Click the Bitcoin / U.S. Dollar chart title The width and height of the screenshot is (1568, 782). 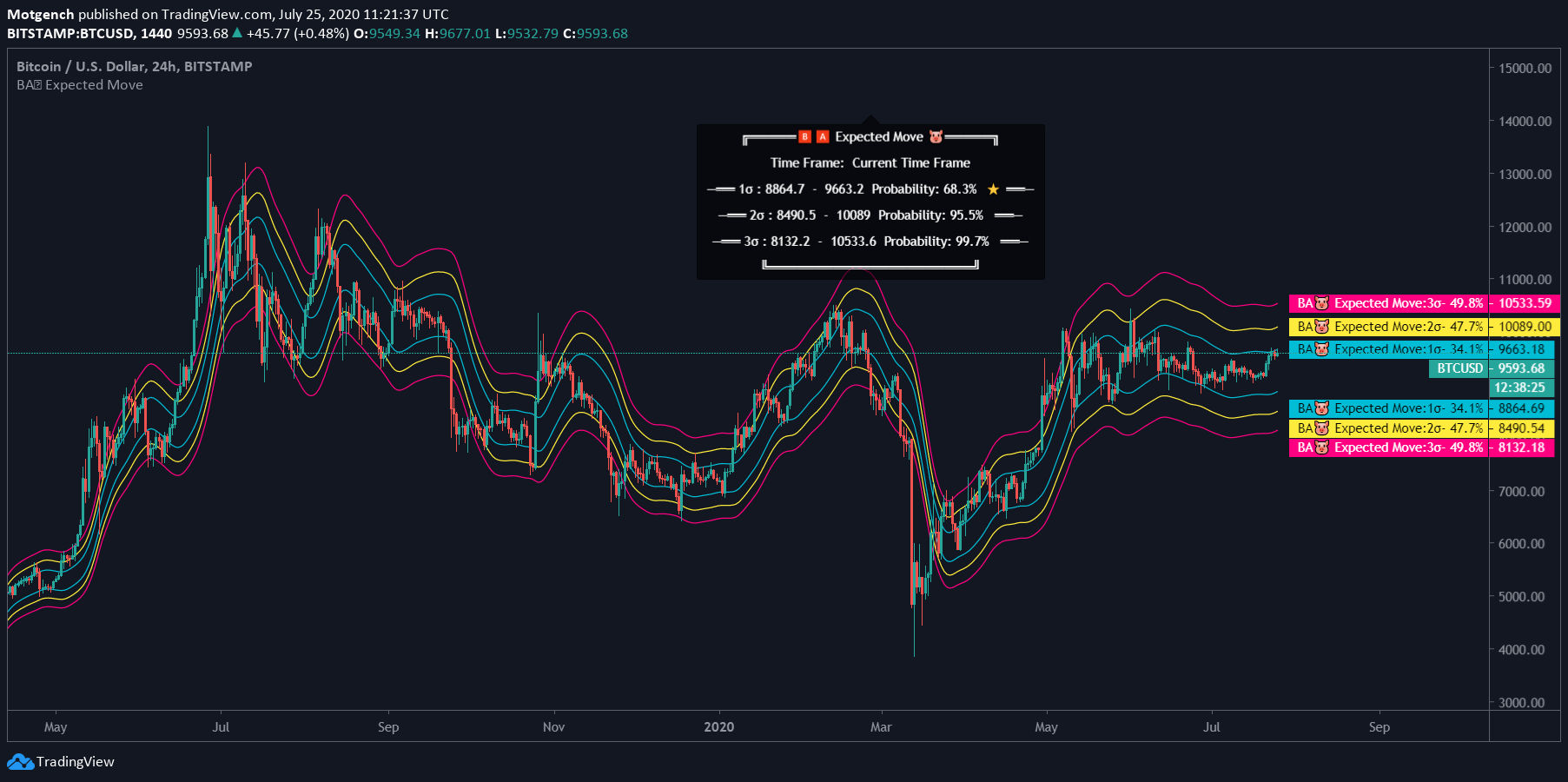click(135, 66)
